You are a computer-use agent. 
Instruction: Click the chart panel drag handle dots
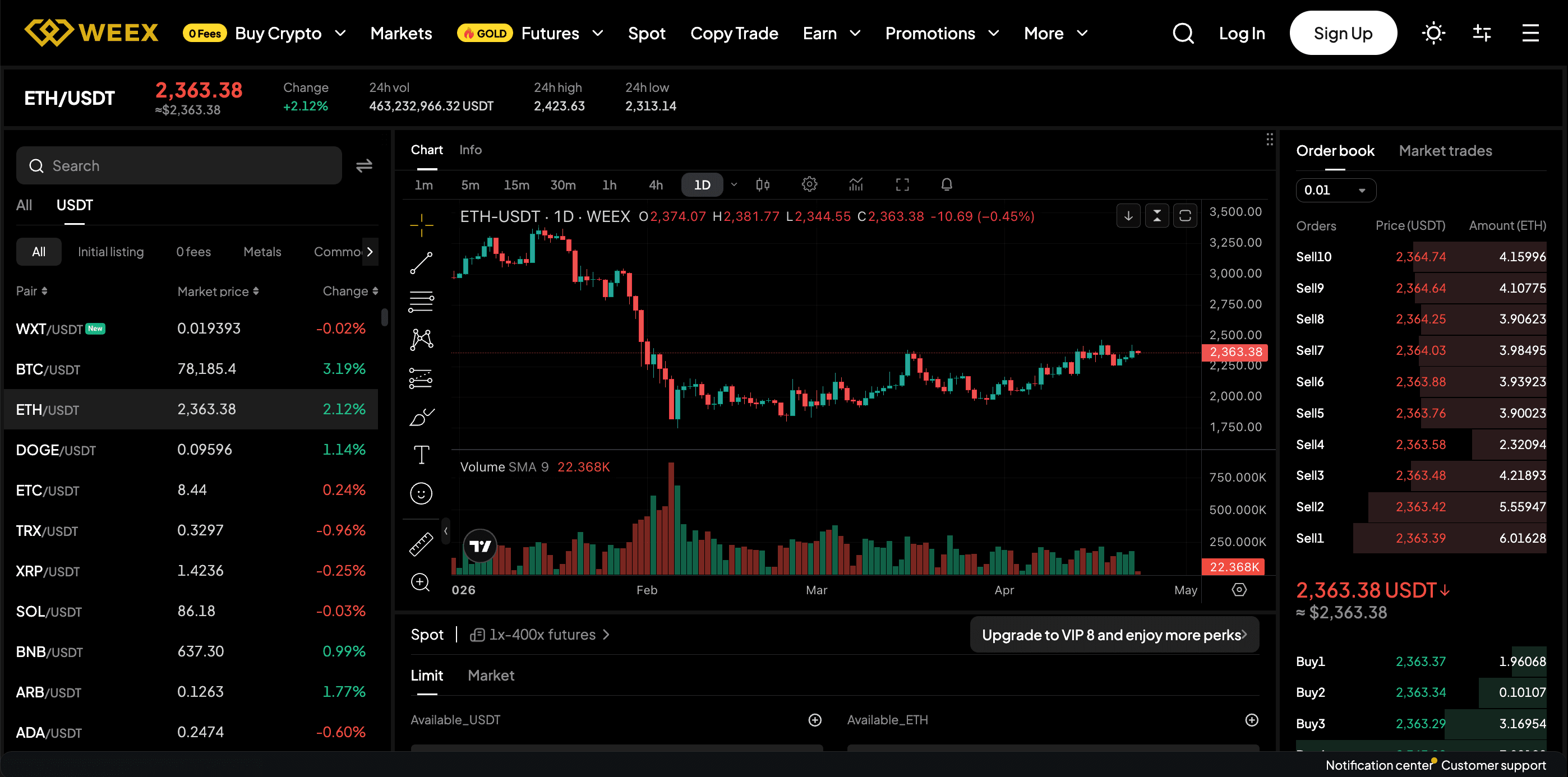[x=1269, y=140]
